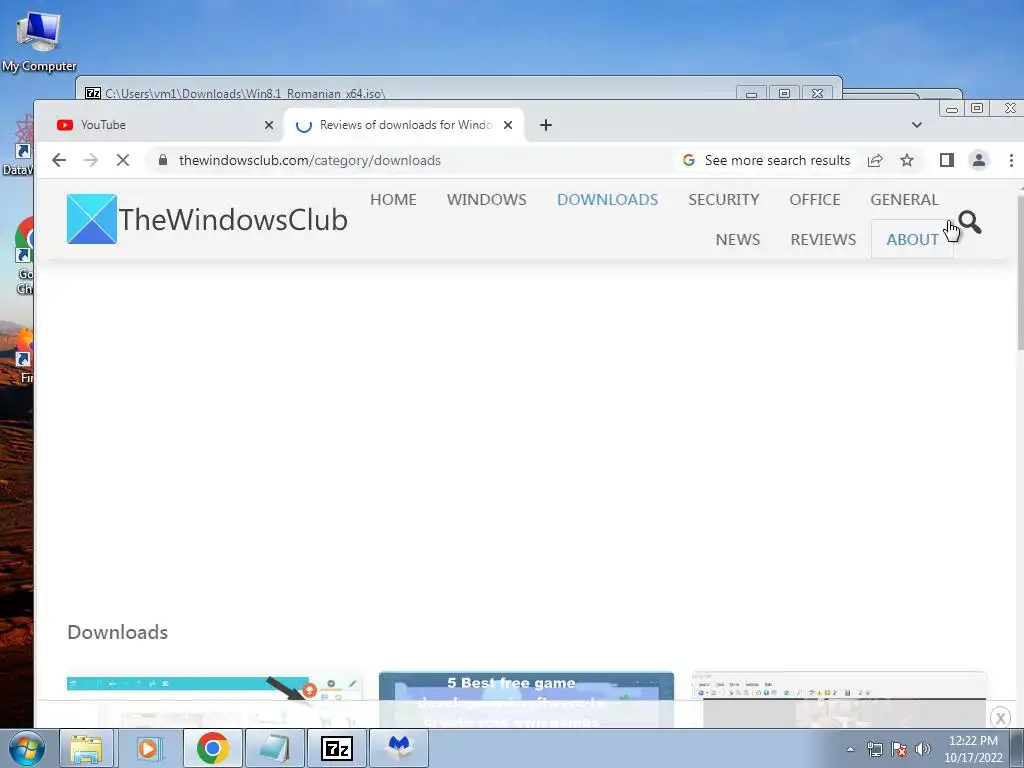Open GENERAL in site navigation
Image resolution: width=1024 pixels, height=768 pixels.
(x=904, y=199)
